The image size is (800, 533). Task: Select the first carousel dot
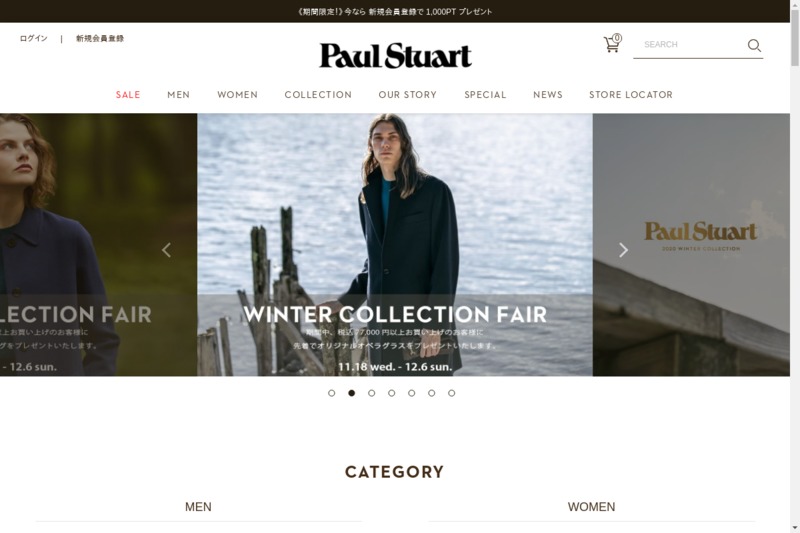(332, 393)
